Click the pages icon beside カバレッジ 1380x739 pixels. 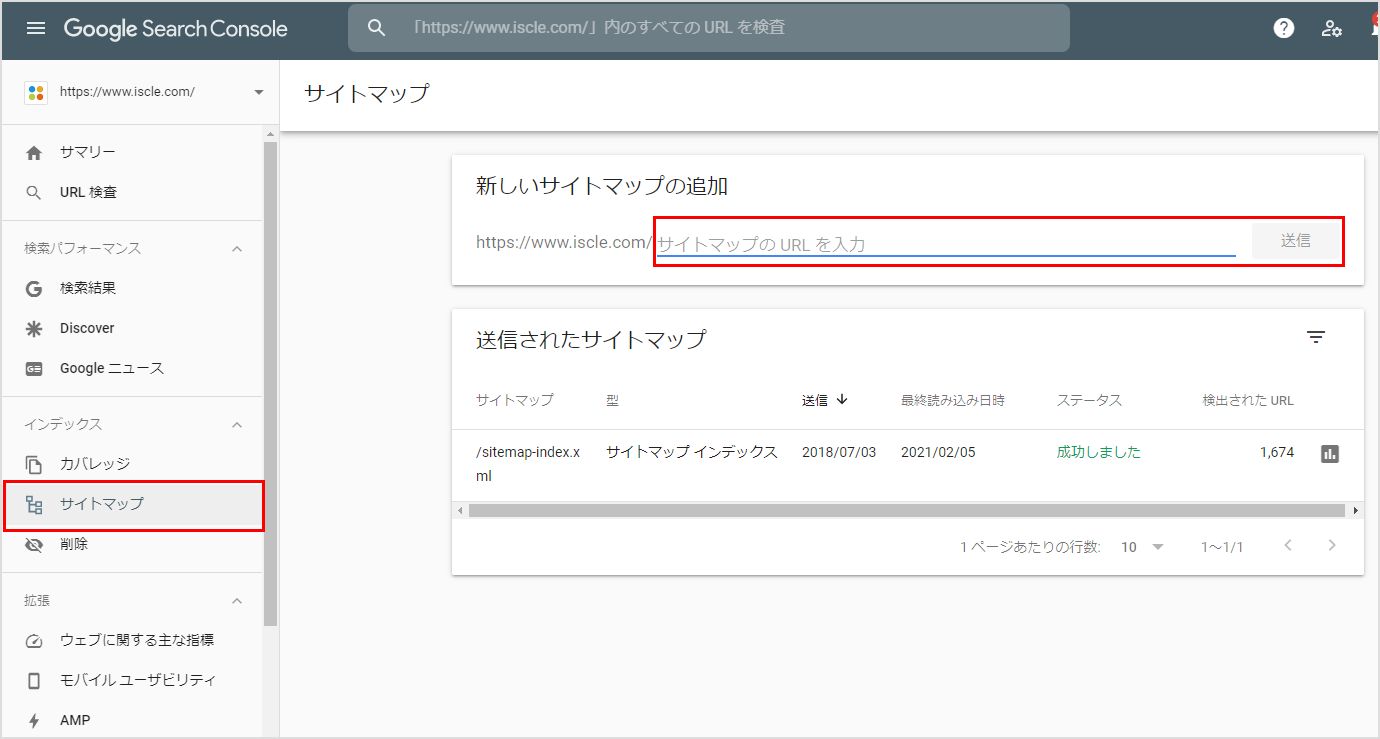pyautogui.click(x=34, y=464)
